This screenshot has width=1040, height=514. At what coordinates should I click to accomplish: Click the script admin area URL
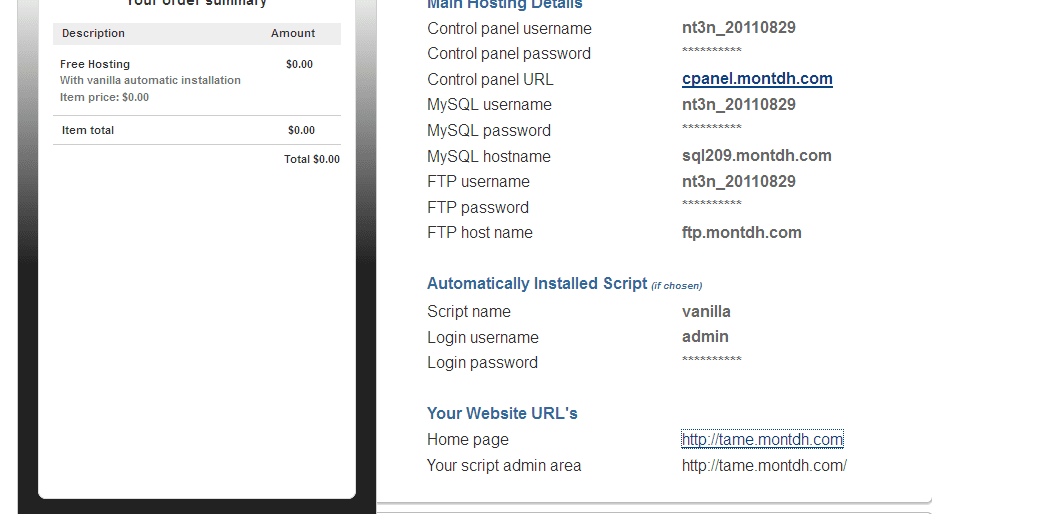point(764,466)
